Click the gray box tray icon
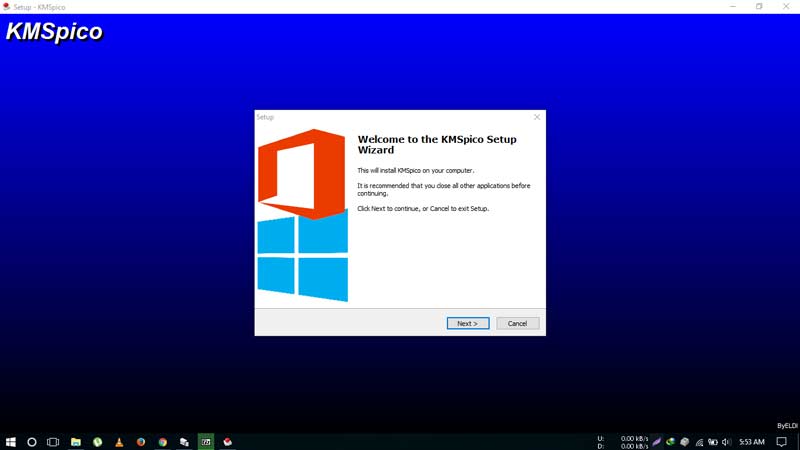800x450 pixels. (685, 442)
